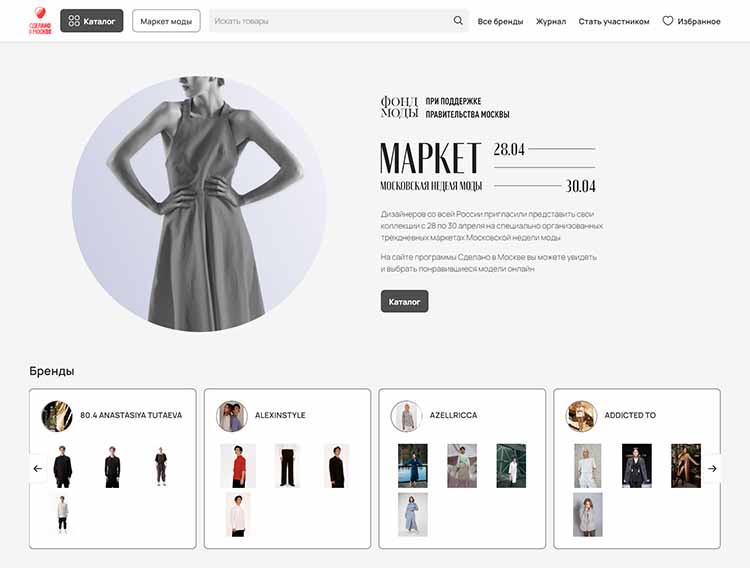
Task: Click the search magnifier icon
Action: point(458,21)
